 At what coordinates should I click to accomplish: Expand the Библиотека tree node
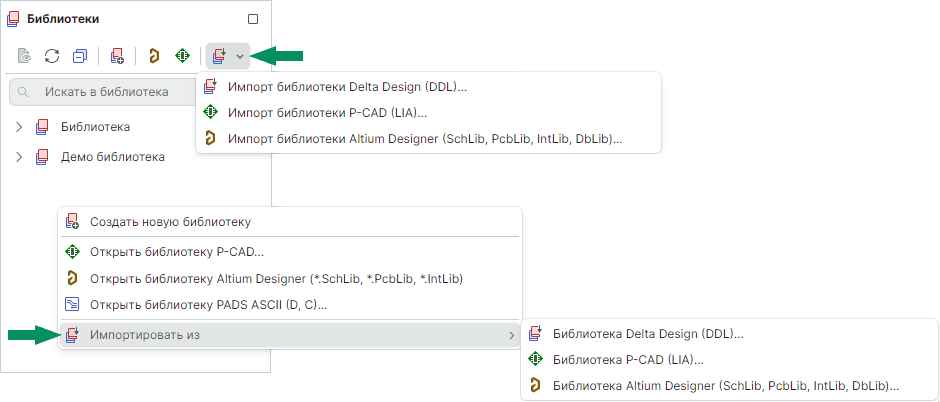tap(19, 127)
